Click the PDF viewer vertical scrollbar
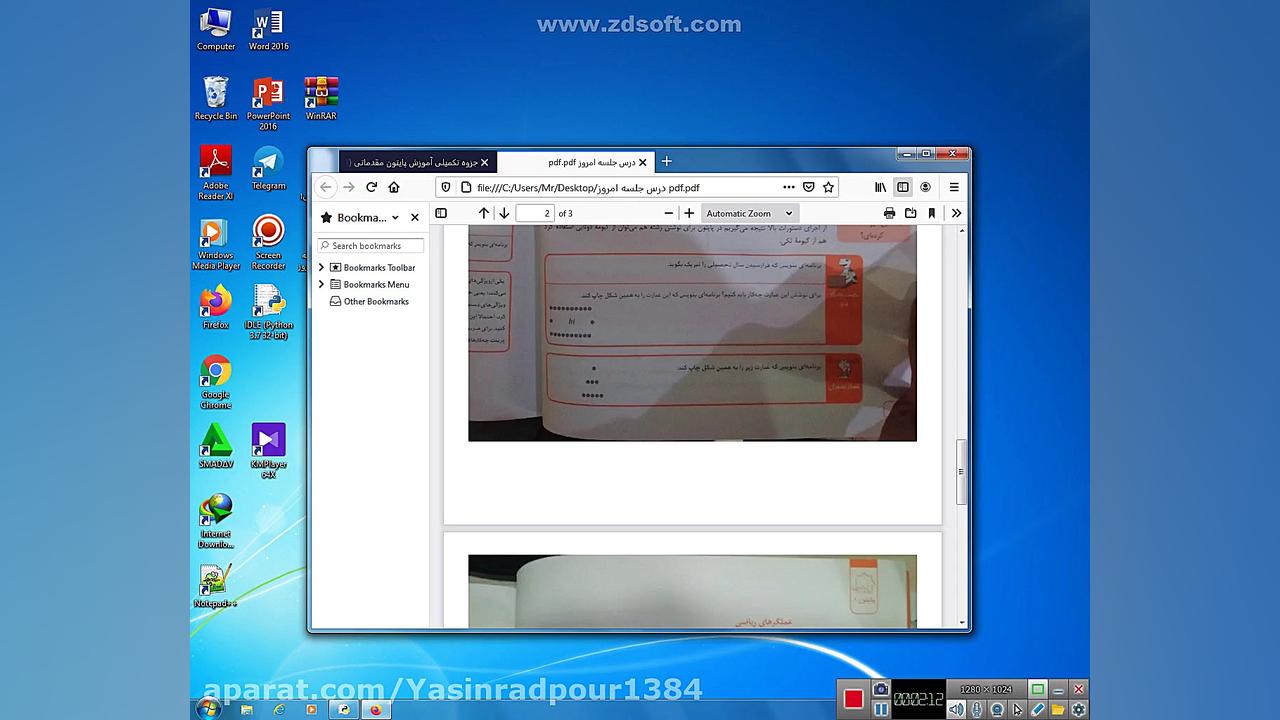1280x720 pixels. [962, 472]
